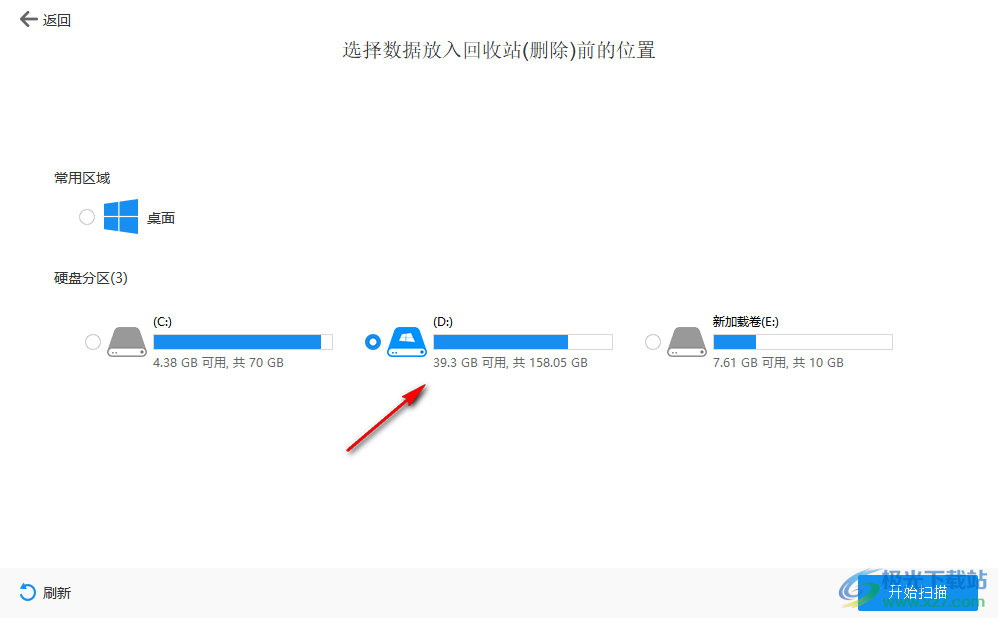Select the 新加载卷(E:) radio button

coord(653,341)
